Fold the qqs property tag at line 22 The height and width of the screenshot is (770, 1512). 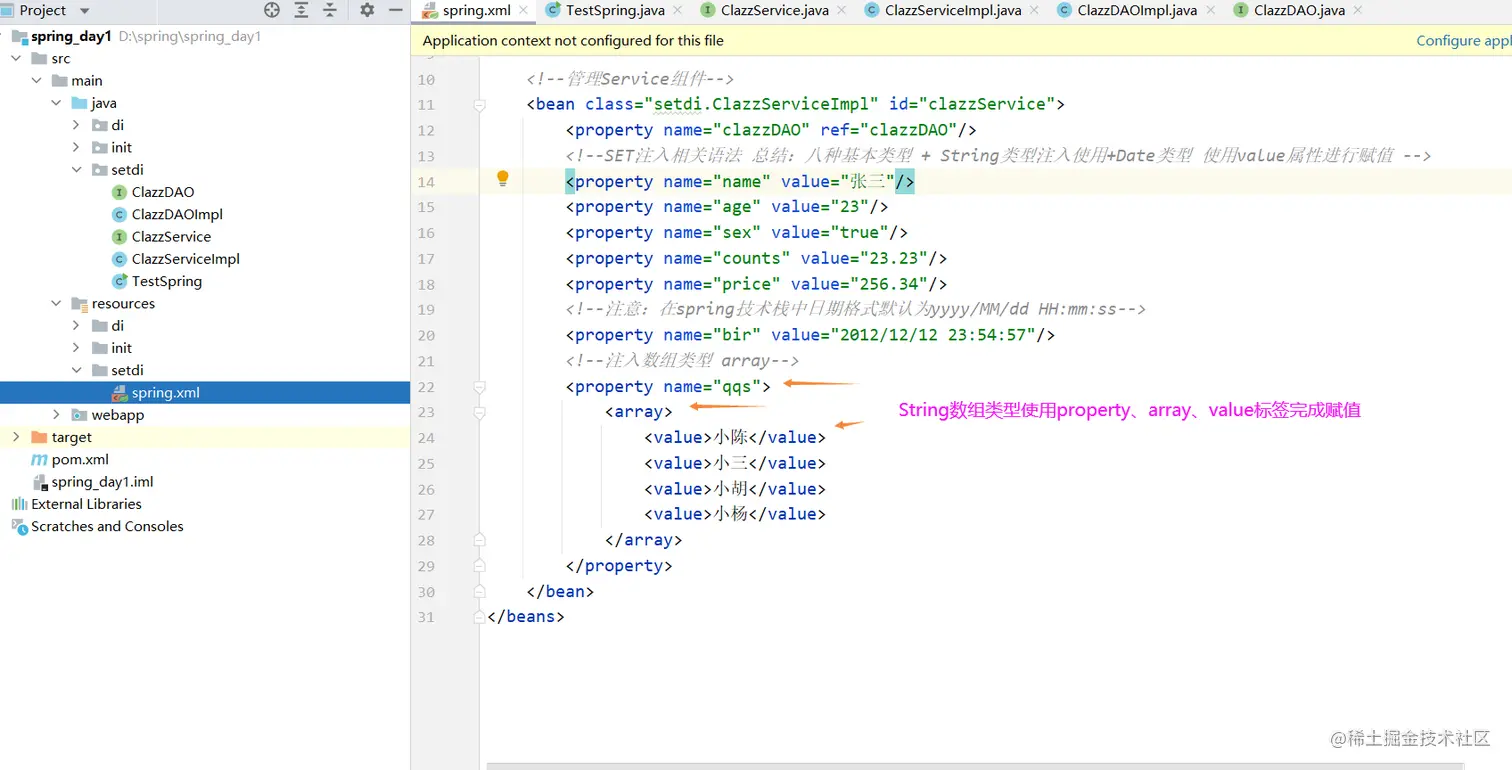tap(479, 387)
